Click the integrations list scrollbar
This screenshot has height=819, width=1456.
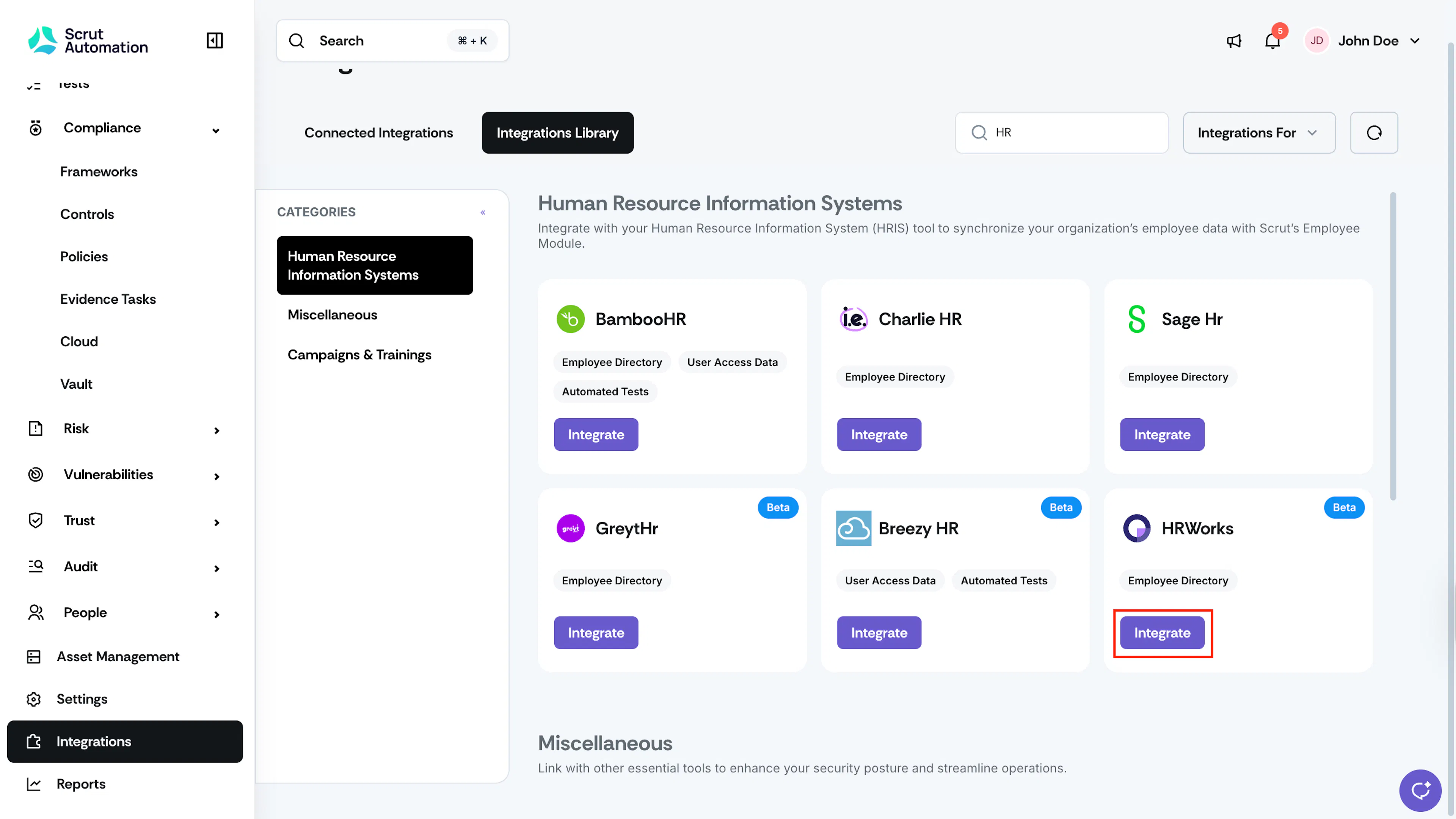[x=1393, y=346]
